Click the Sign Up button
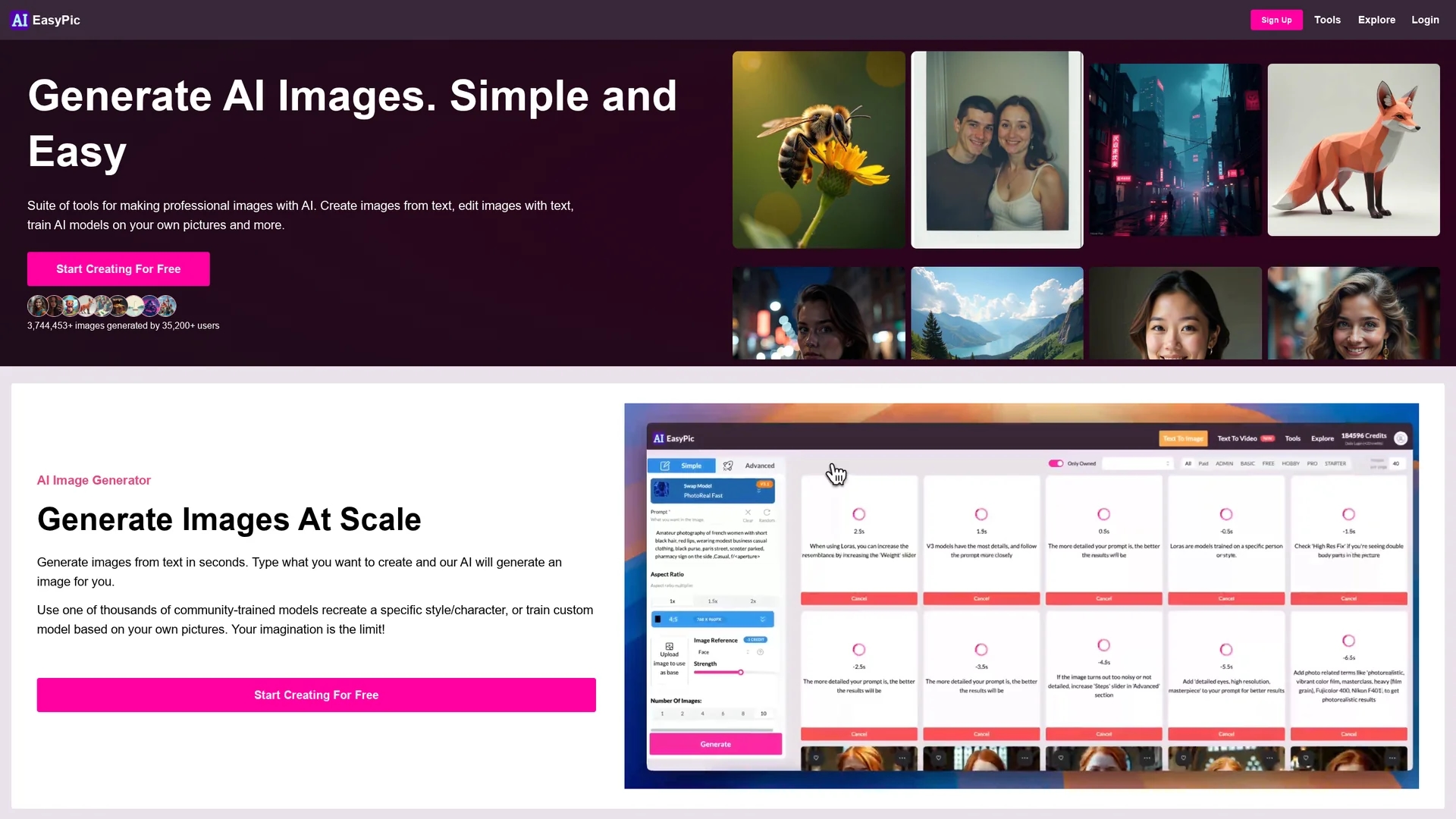This screenshot has width=1456, height=819. 1276,20
